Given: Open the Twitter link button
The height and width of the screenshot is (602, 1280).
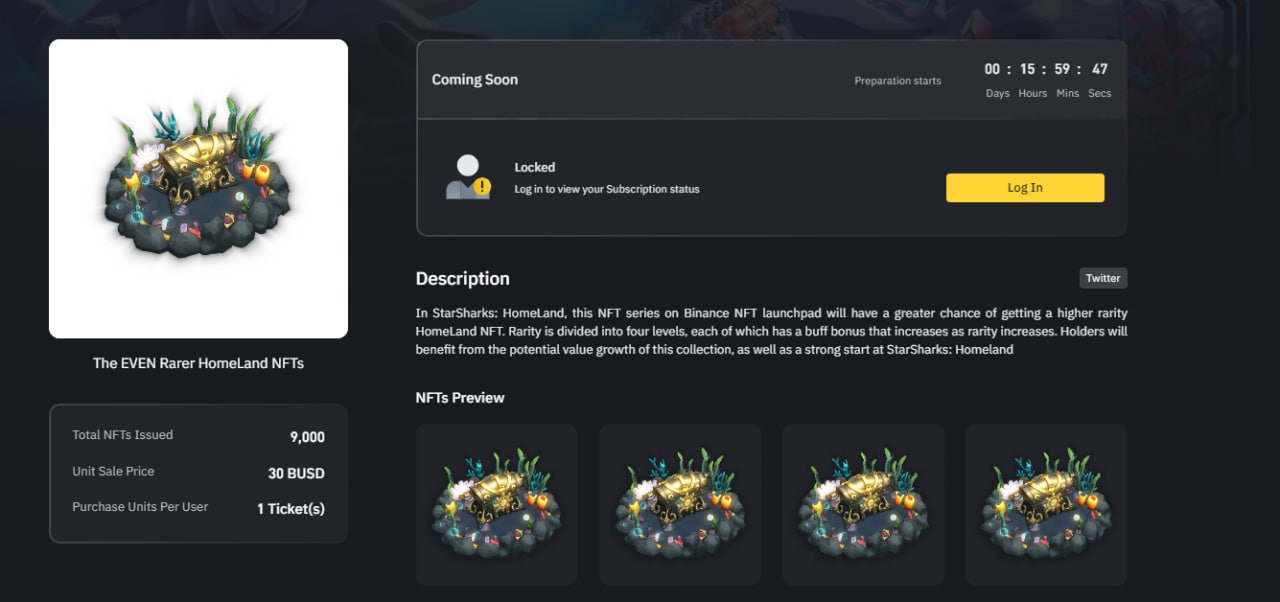Looking at the screenshot, I should point(1103,278).
